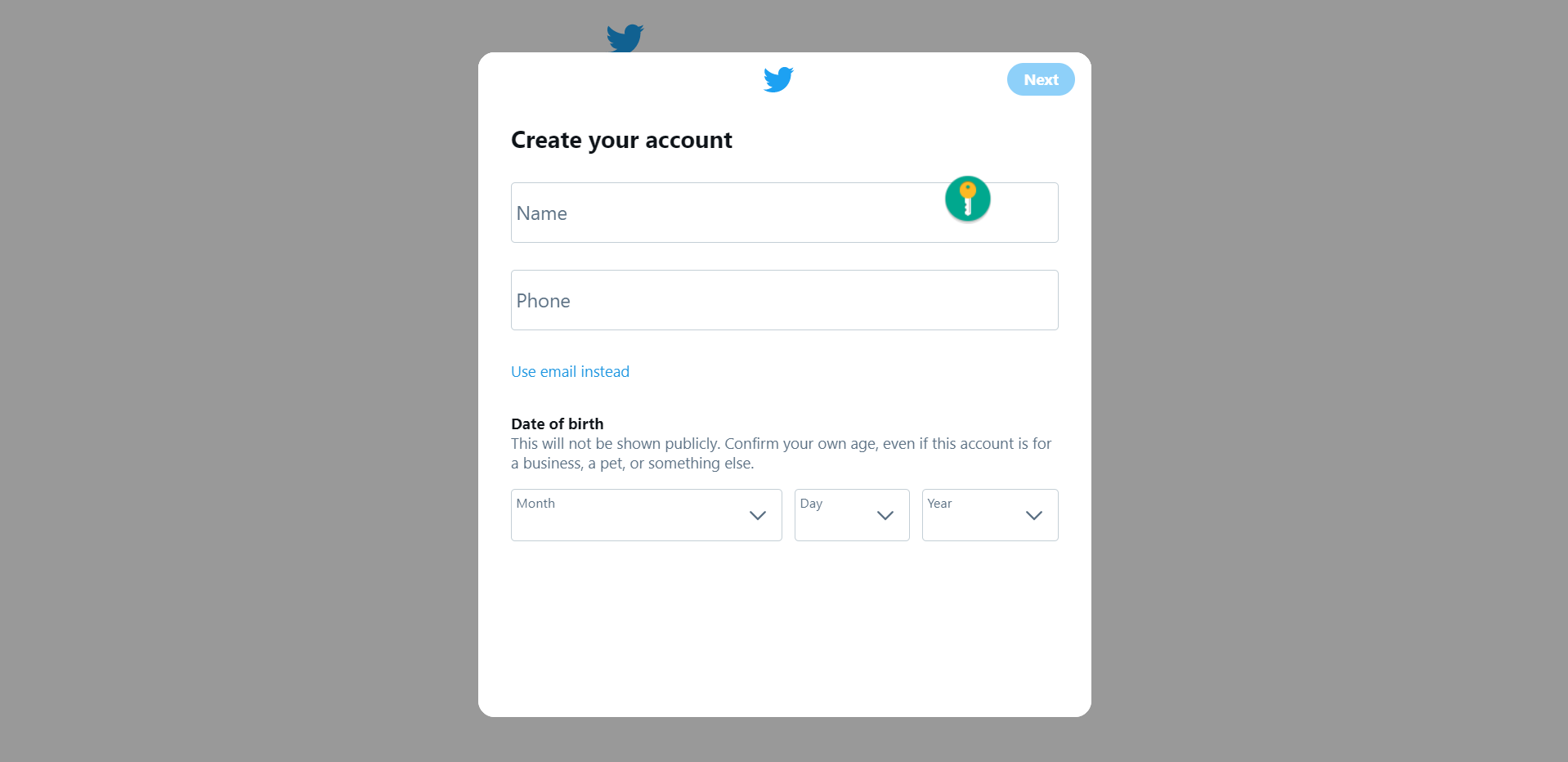The image size is (1568, 762).
Task: Click the Name placeholder text
Action: 541,213
